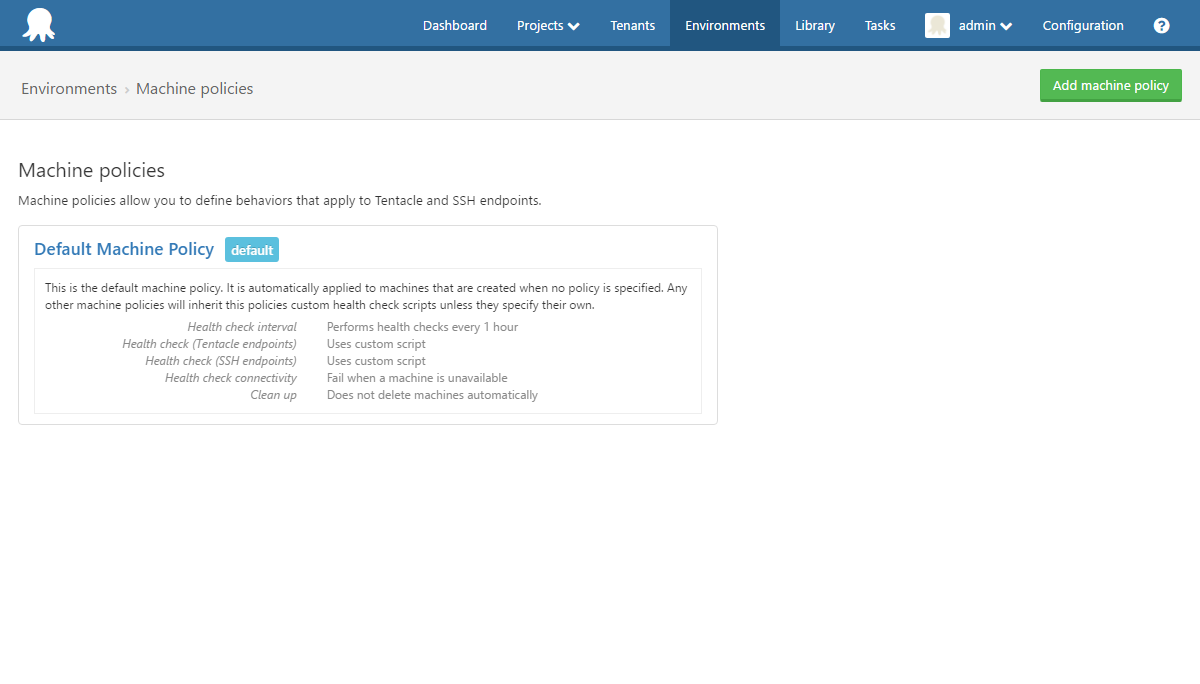Click the Clean up policy value text
Image resolution: width=1200 pixels, height=684 pixels.
(432, 394)
